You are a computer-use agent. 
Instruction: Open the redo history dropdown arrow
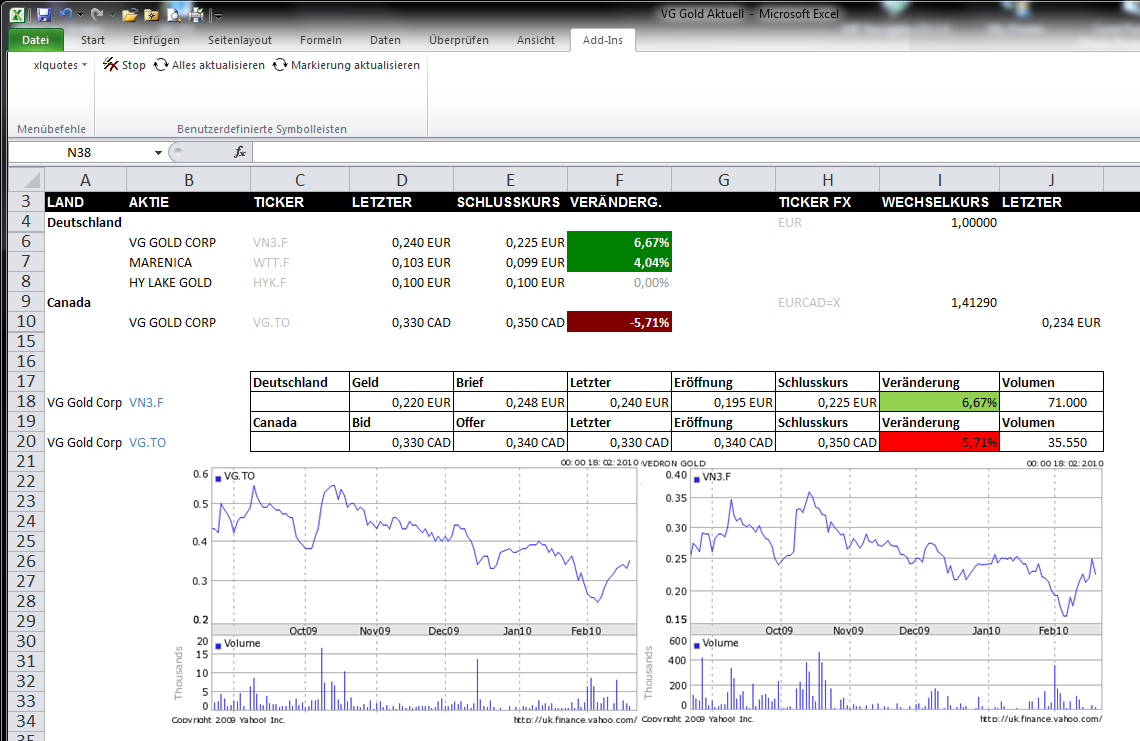click(111, 15)
